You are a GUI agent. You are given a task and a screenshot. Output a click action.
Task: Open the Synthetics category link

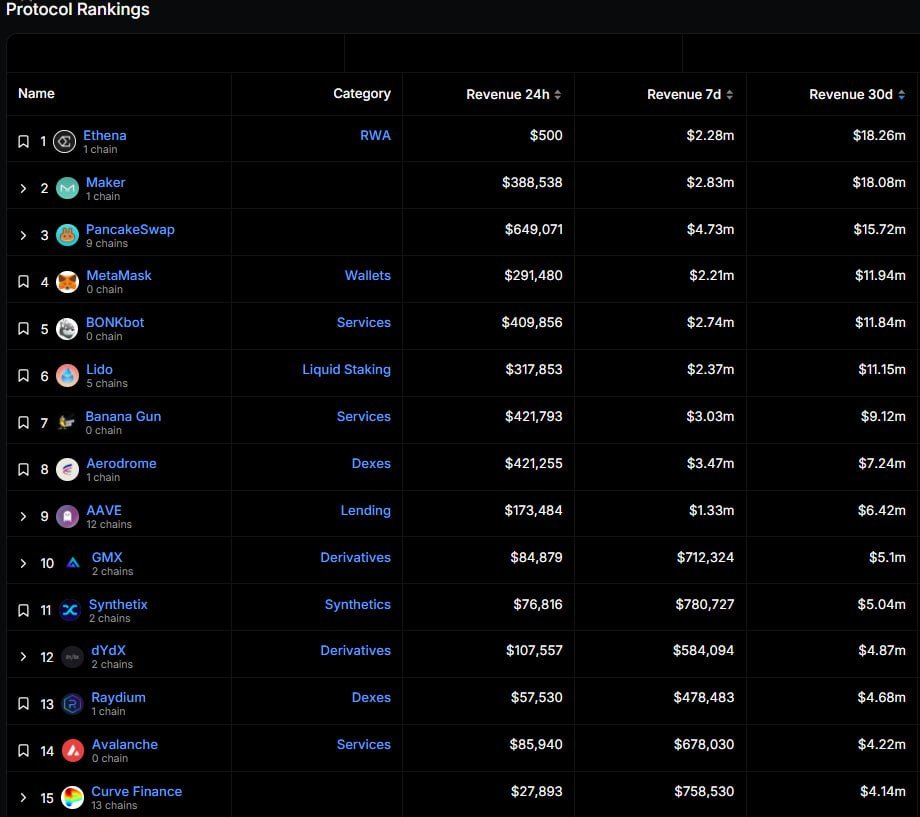tap(357, 604)
